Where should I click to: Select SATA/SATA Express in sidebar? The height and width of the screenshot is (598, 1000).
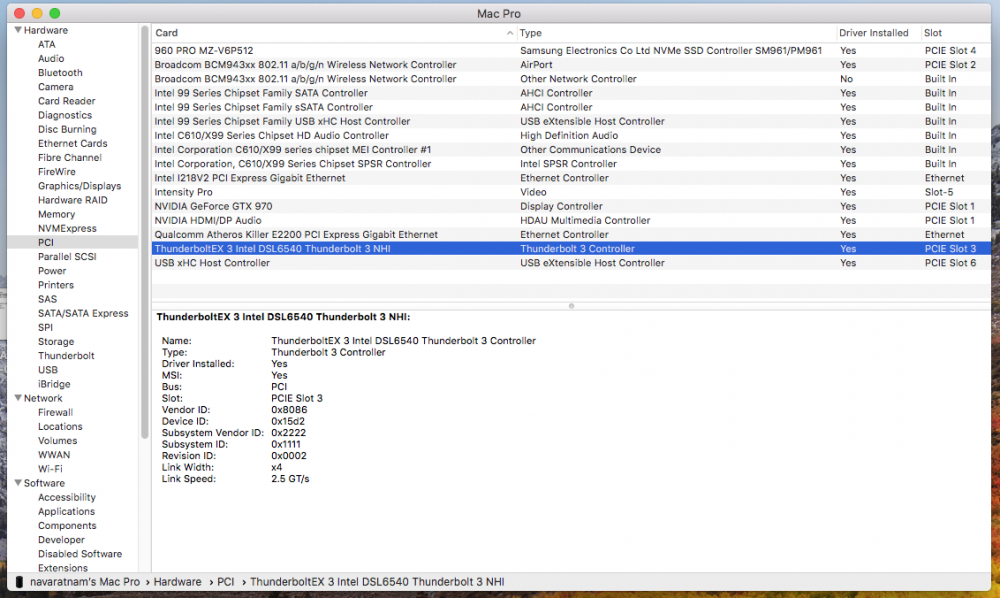tap(83, 313)
